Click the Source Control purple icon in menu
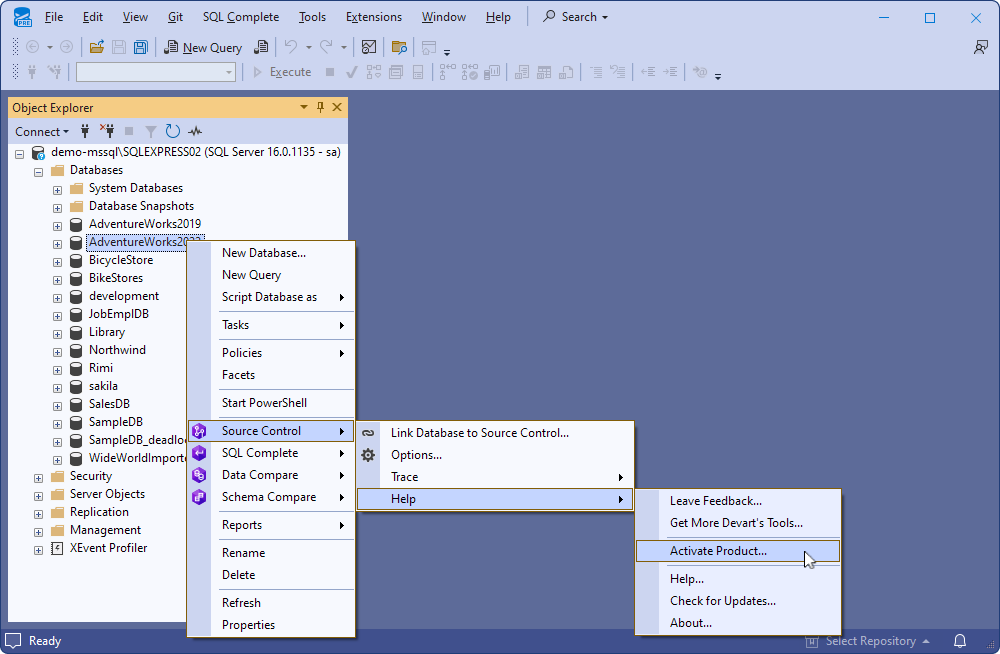Image resolution: width=1000 pixels, height=654 pixels. pyautogui.click(x=199, y=431)
